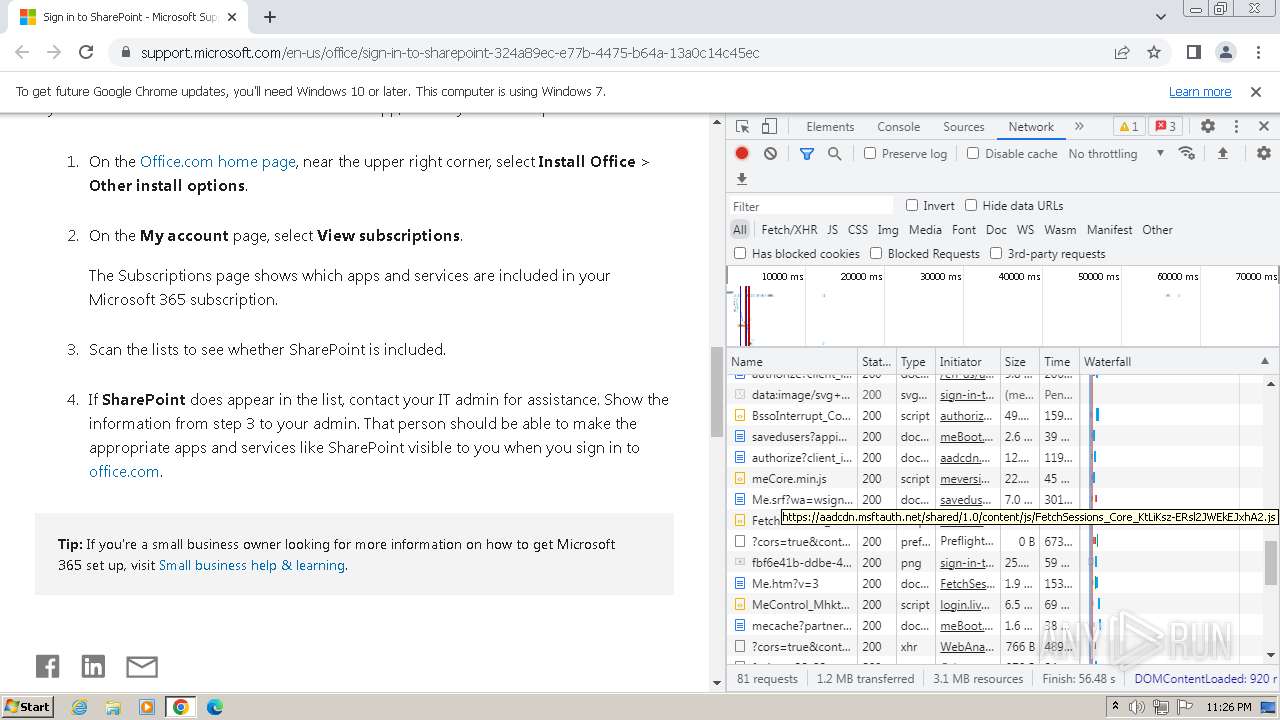Switch to the Elements tab
The height and width of the screenshot is (720, 1280).
pyautogui.click(x=830, y=127)
